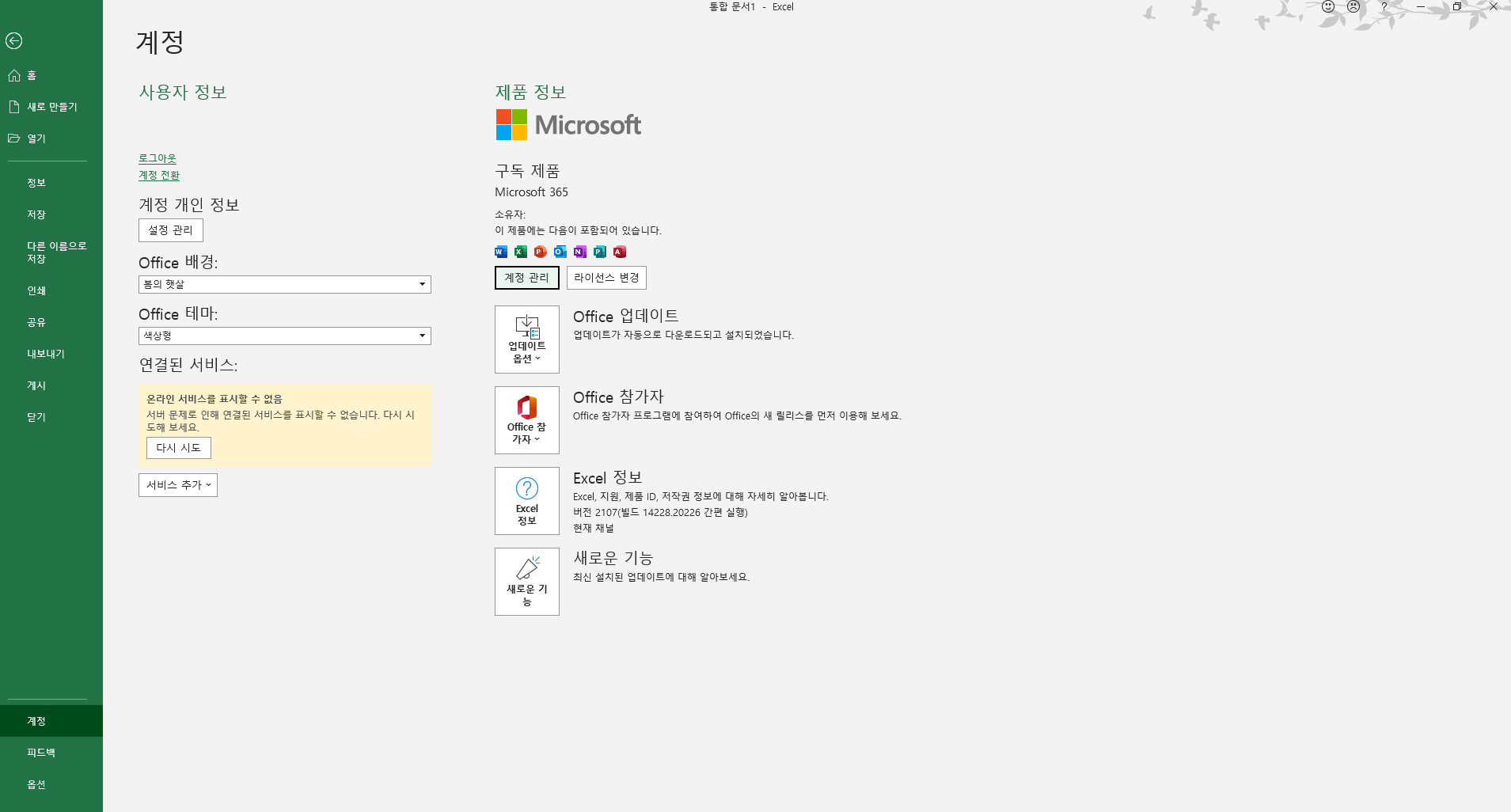This screenshot has width=1511, height=812.
Task: Expand the Office 참가자 dropdown button
Action: (x=527, y=420)
